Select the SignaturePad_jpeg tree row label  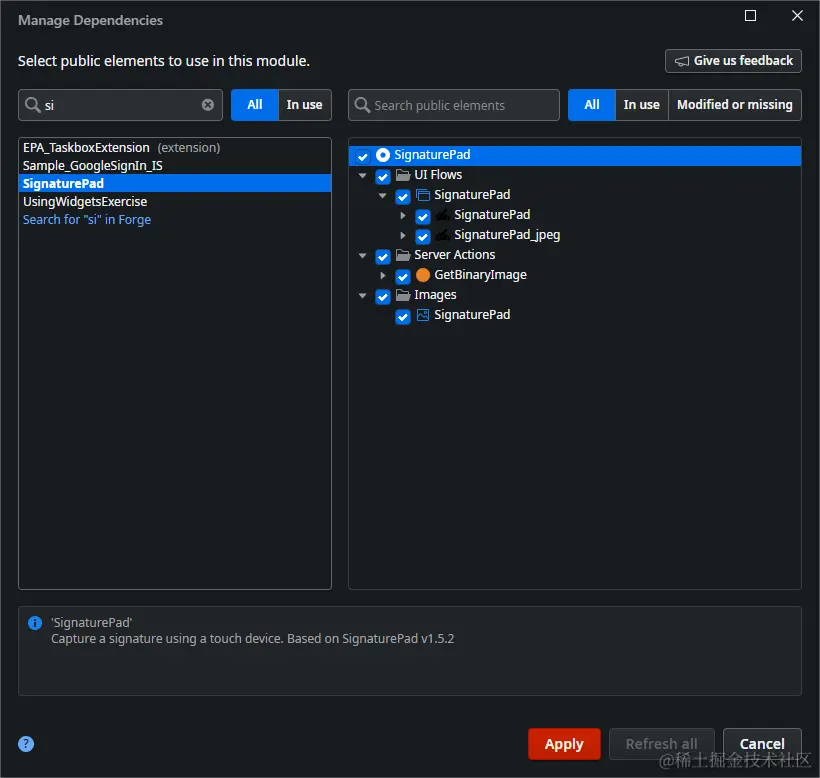coord(507,235)
